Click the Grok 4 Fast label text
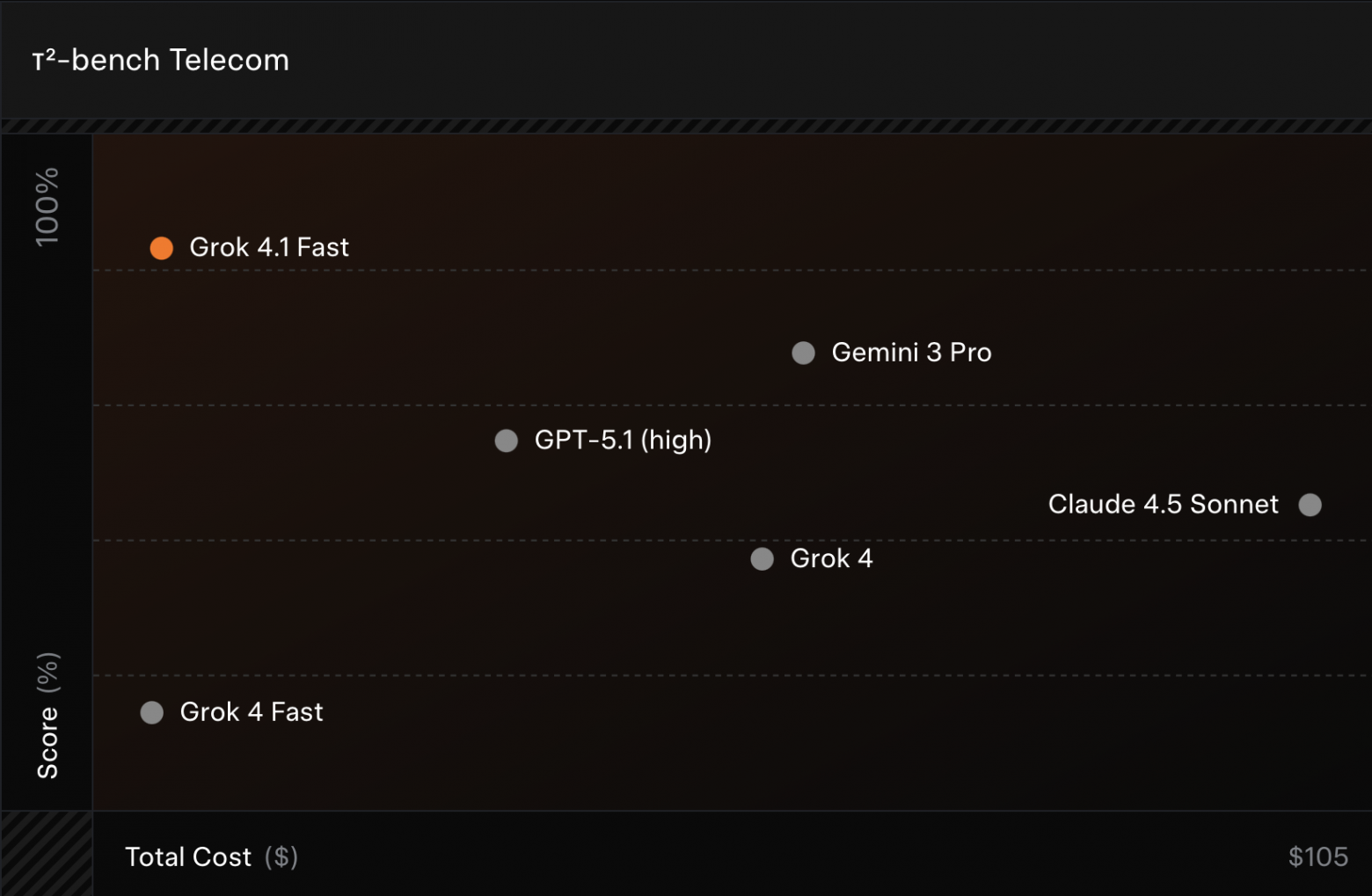1372x896 pixels. coord(252,711)
